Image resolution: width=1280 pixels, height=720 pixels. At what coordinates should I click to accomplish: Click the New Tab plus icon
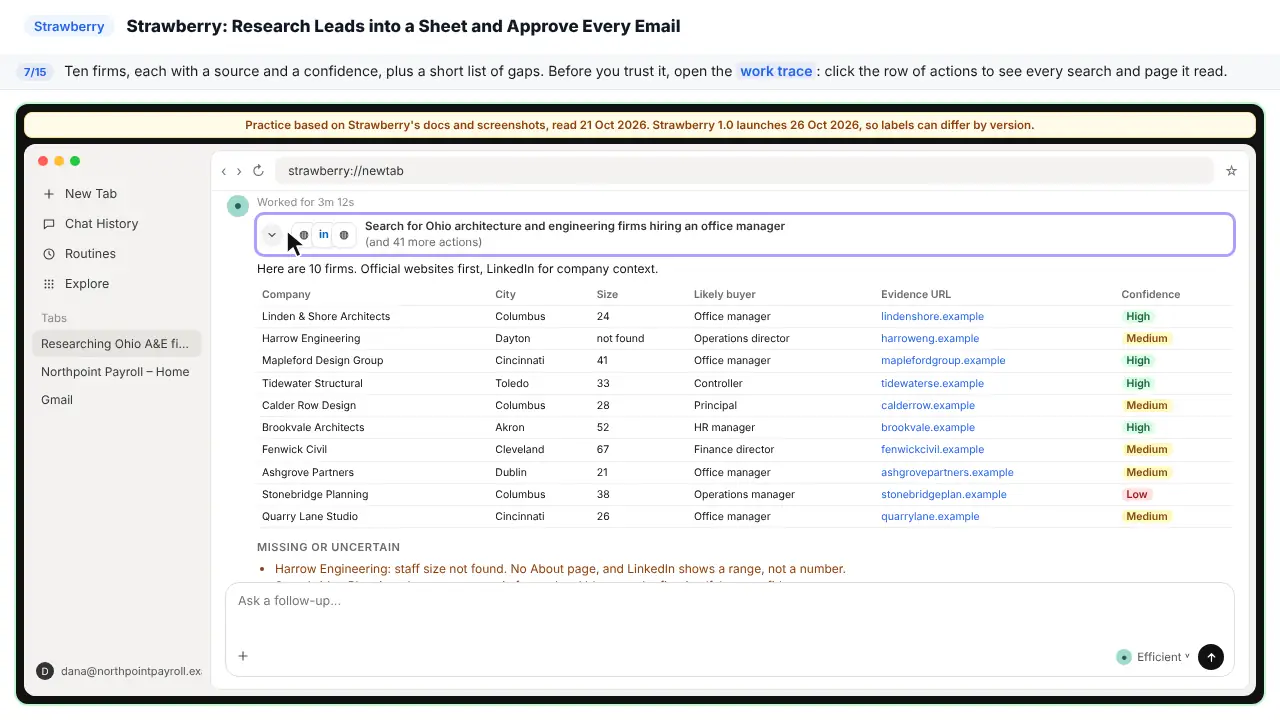(x=49, y=194)
